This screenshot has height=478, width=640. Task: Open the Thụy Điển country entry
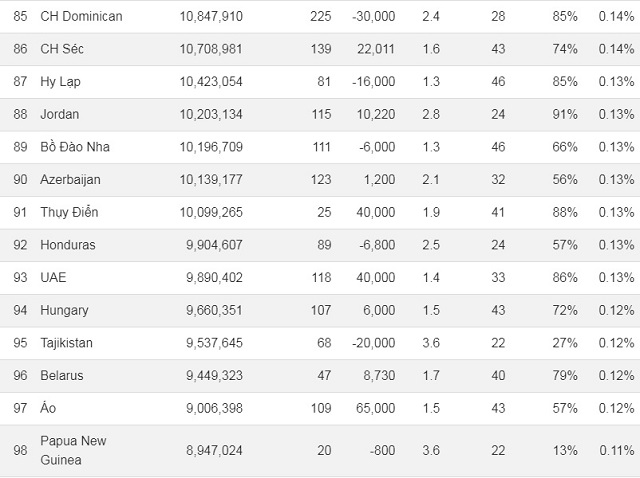pyautogui.click(x=69, y=212)
